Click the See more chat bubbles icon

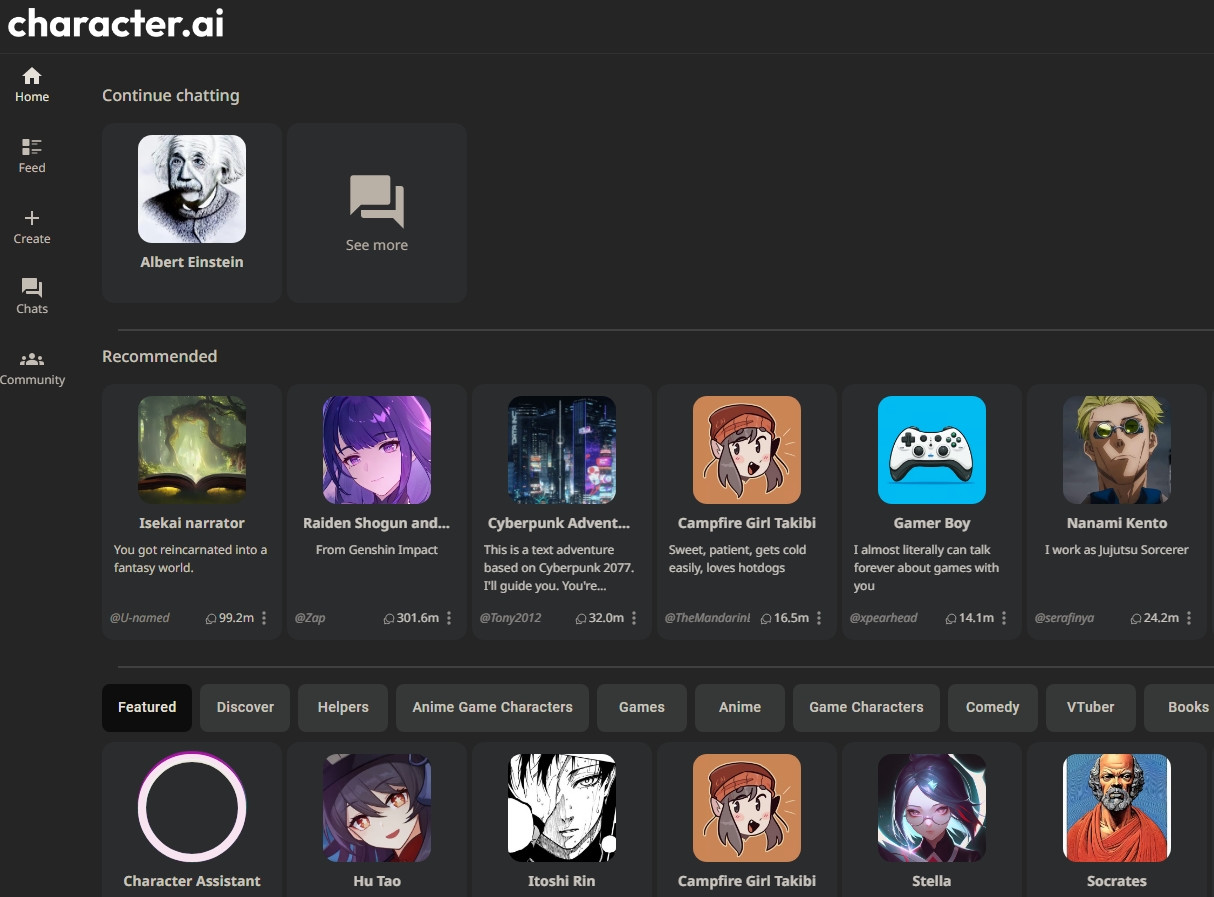pos(377,201)
